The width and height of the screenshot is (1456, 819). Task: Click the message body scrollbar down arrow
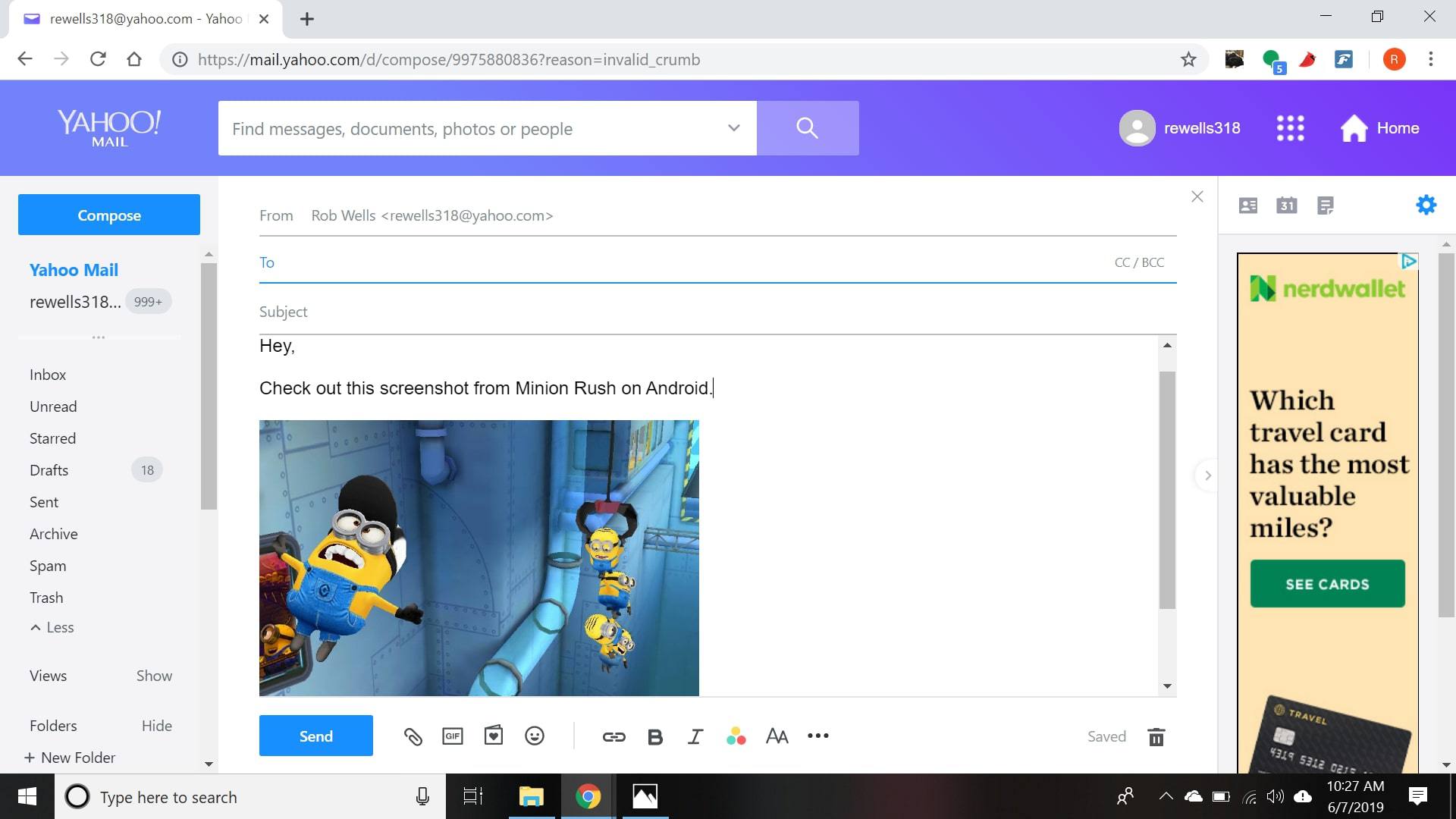(x=1167, y=686)
